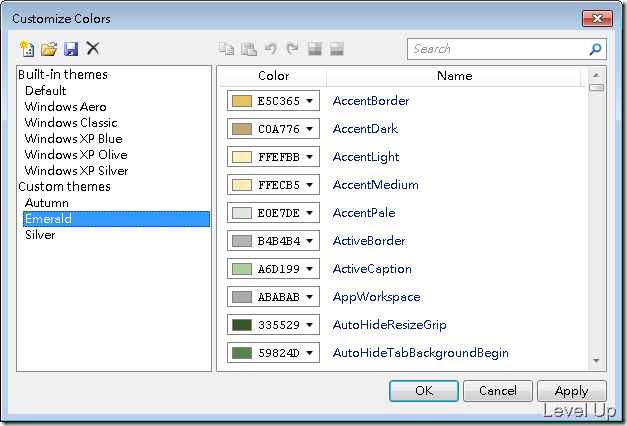
Task: Click the Delete theme X icon
Action: coord(93,48)
